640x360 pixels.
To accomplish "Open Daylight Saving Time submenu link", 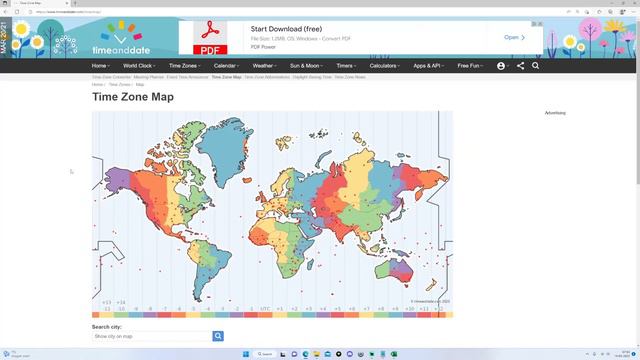I will [x=312, y=77].
